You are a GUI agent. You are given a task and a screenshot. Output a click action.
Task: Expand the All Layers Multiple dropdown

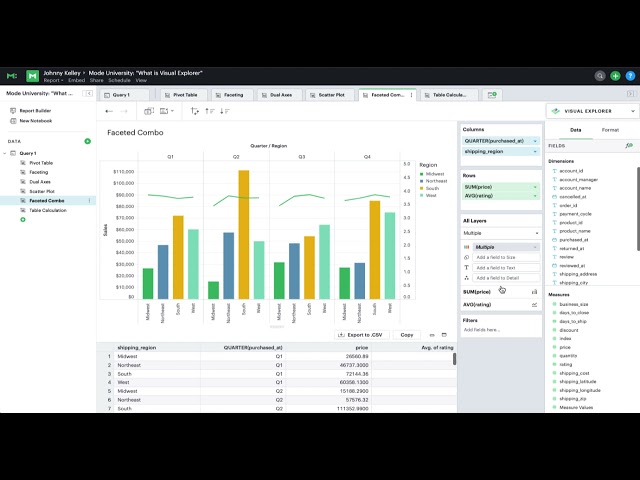coord(501,233)
